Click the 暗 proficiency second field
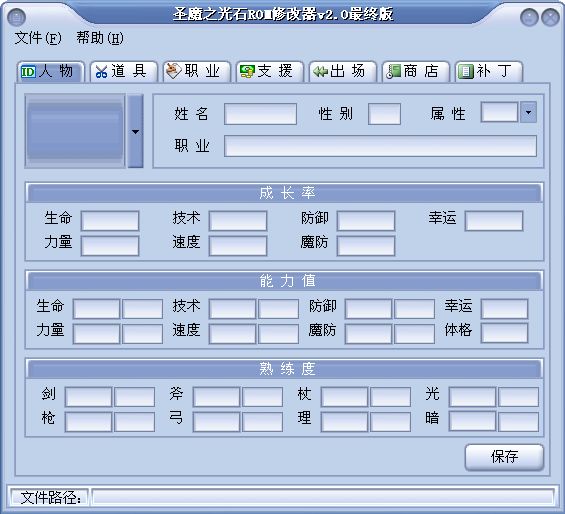 pos(519,422)
